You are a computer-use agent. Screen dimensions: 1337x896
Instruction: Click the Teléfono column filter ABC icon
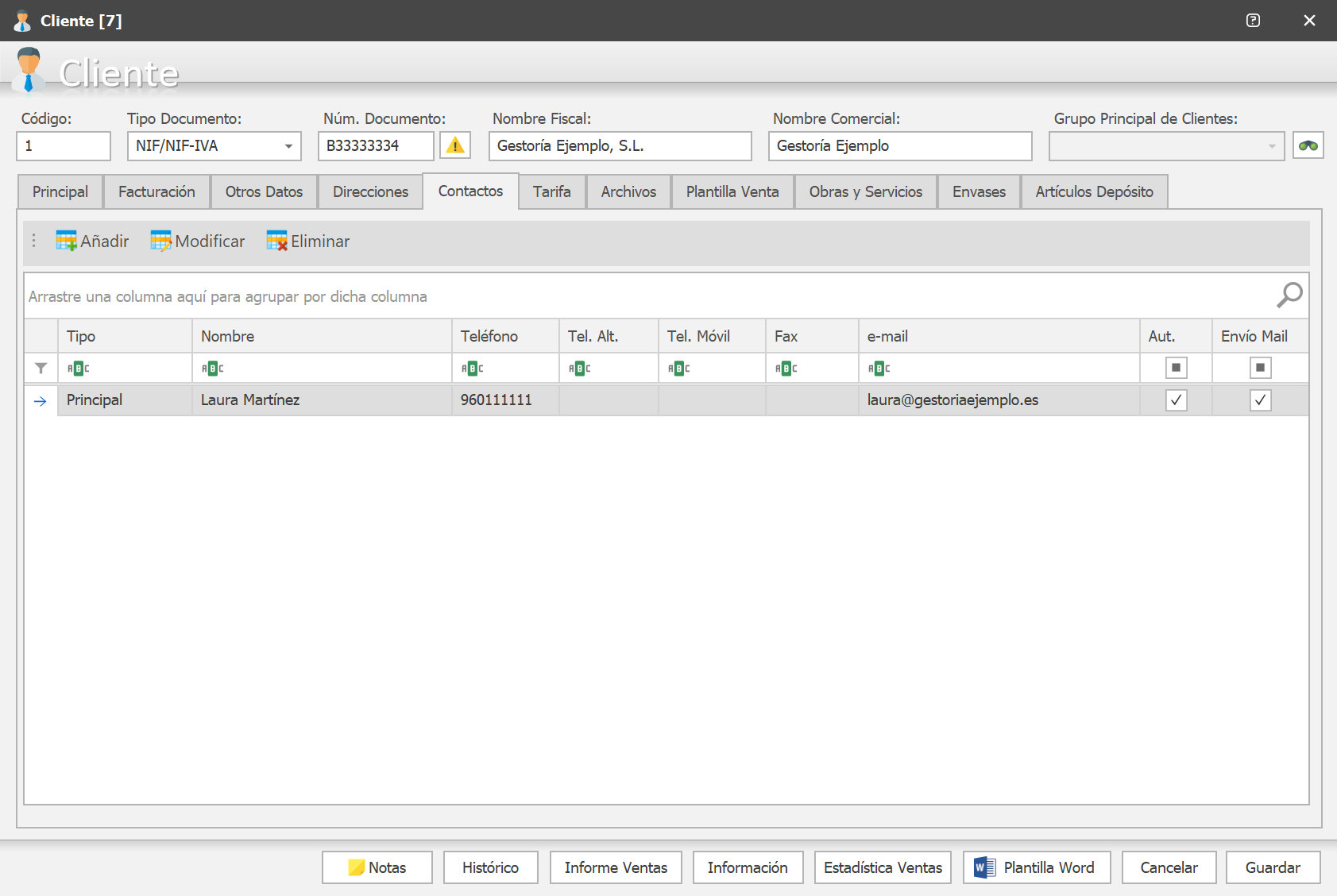(473, 369)
